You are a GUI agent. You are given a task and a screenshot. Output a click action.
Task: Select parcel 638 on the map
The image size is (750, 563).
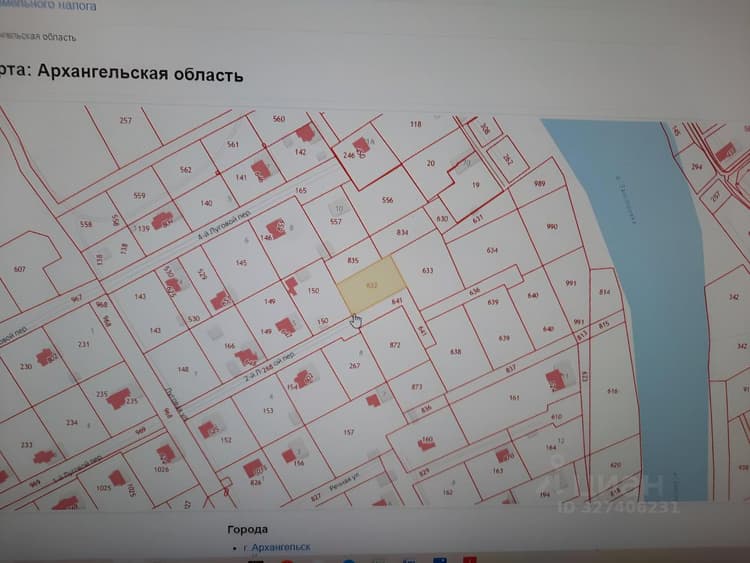455,352
